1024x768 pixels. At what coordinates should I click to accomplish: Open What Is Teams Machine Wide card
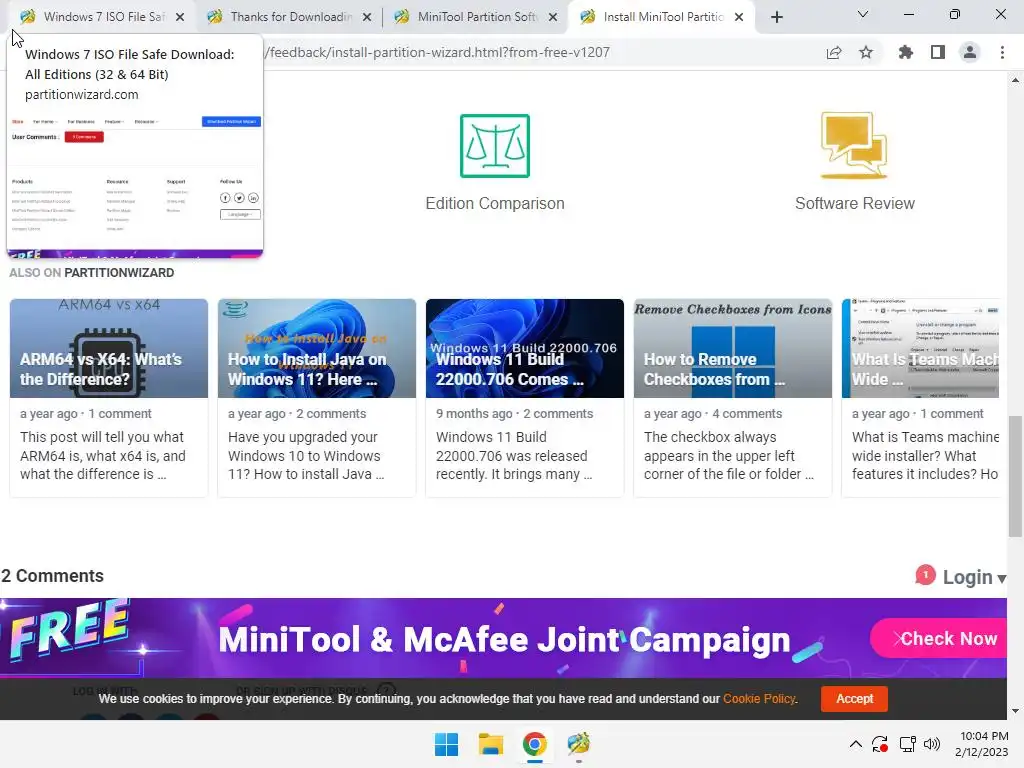coord(920,398)
